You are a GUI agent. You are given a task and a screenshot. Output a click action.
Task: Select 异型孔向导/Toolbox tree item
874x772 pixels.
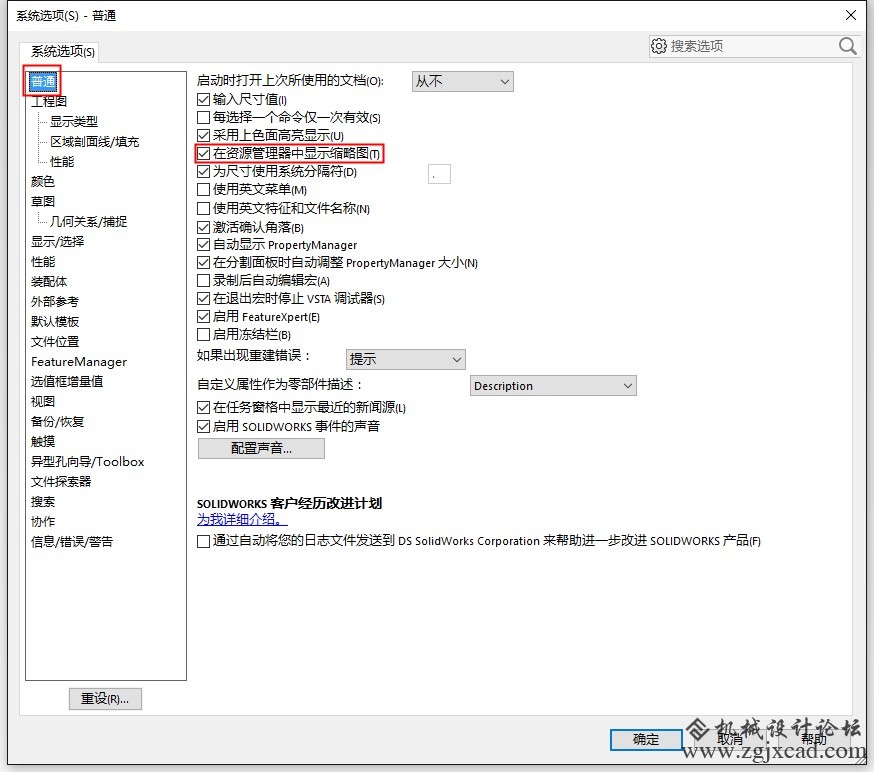coord(88,462)
